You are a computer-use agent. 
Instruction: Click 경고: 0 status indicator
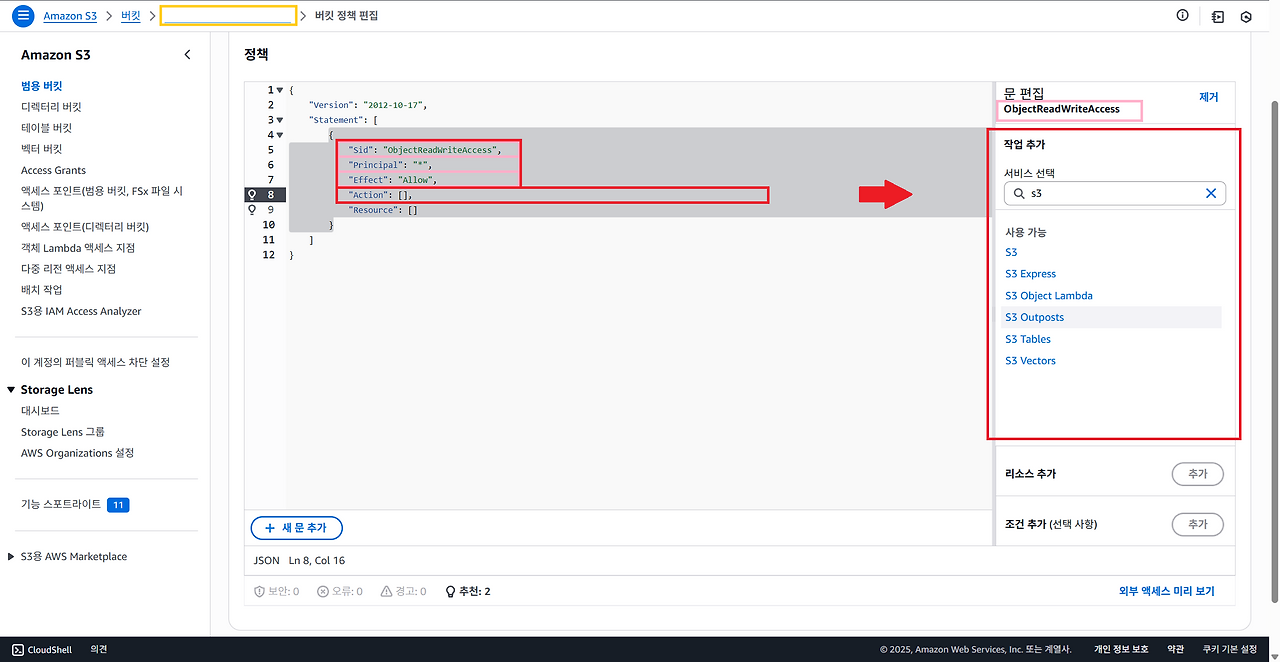[x=403, y=591]
